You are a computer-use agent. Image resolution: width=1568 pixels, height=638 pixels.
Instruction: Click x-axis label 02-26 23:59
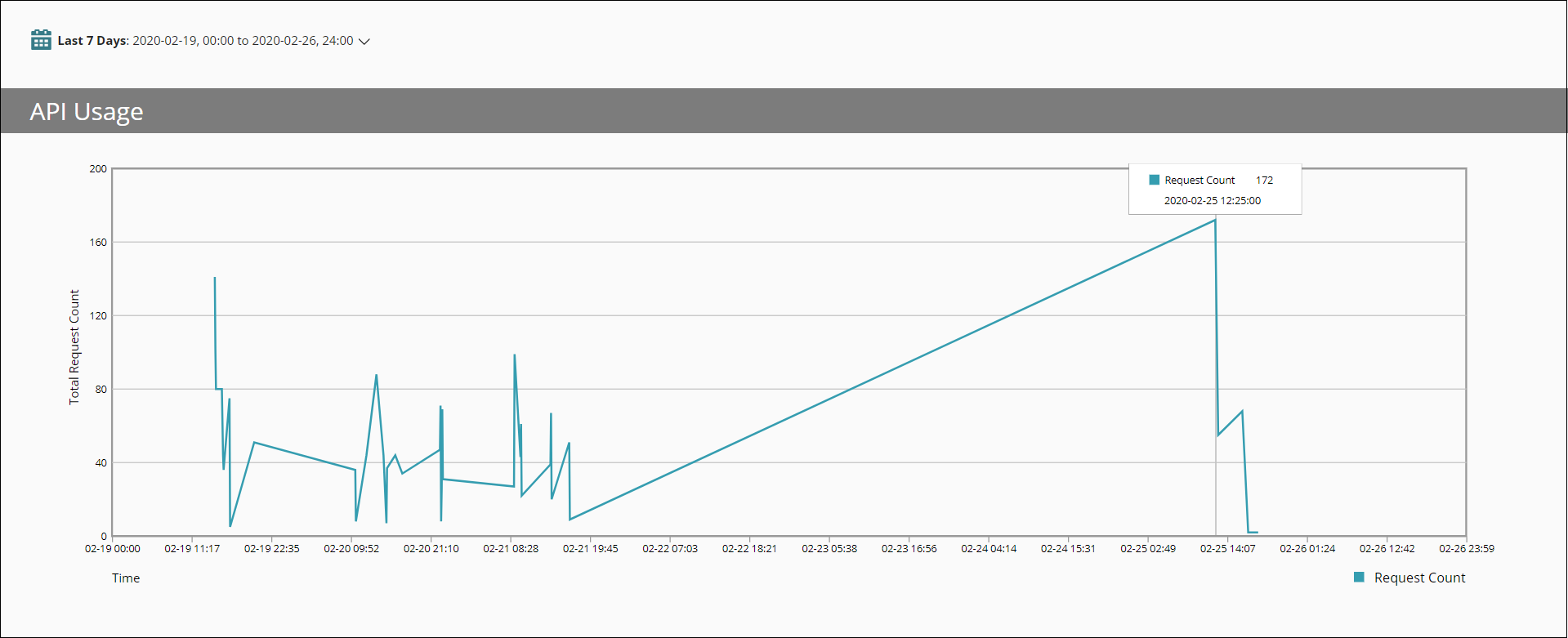(1467, 549)
